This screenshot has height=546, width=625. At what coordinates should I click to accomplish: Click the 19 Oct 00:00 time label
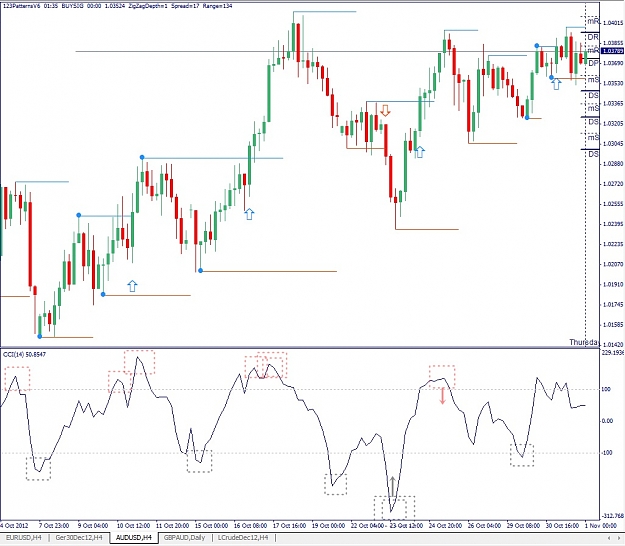pos(328,526)
